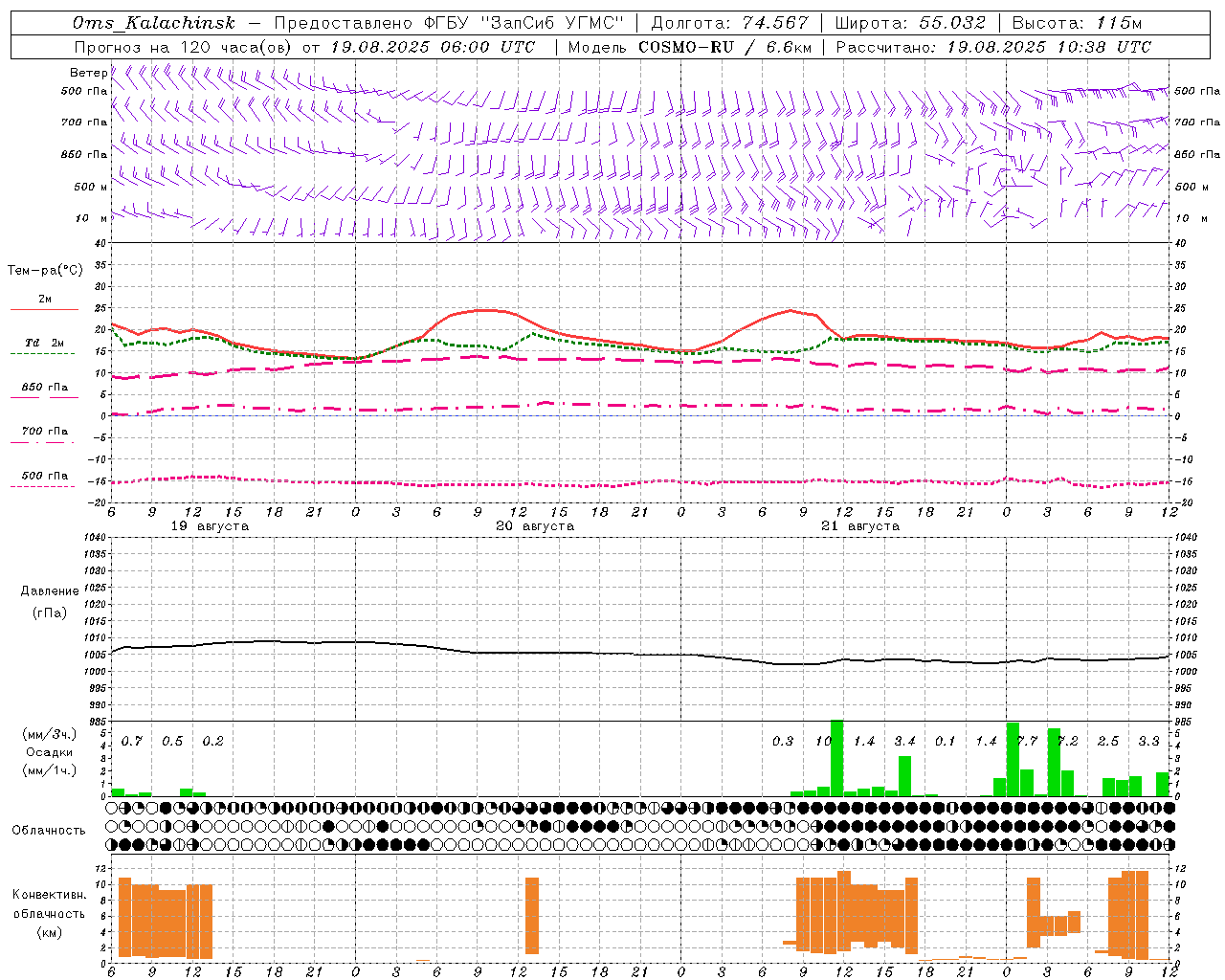
Task: Click the precipitation value 7.2
Action: [x=1068, y=741]
